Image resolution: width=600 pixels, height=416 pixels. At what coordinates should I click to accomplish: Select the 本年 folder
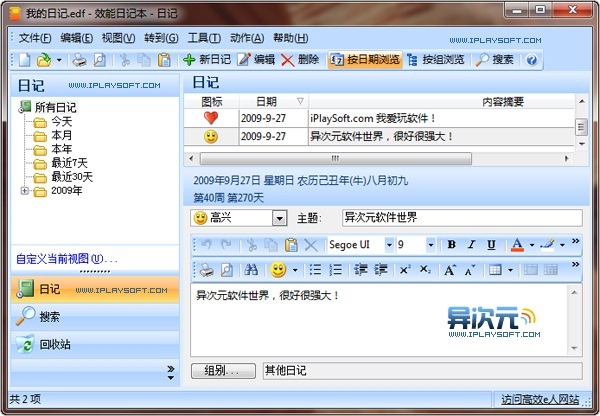coord(62,149)
